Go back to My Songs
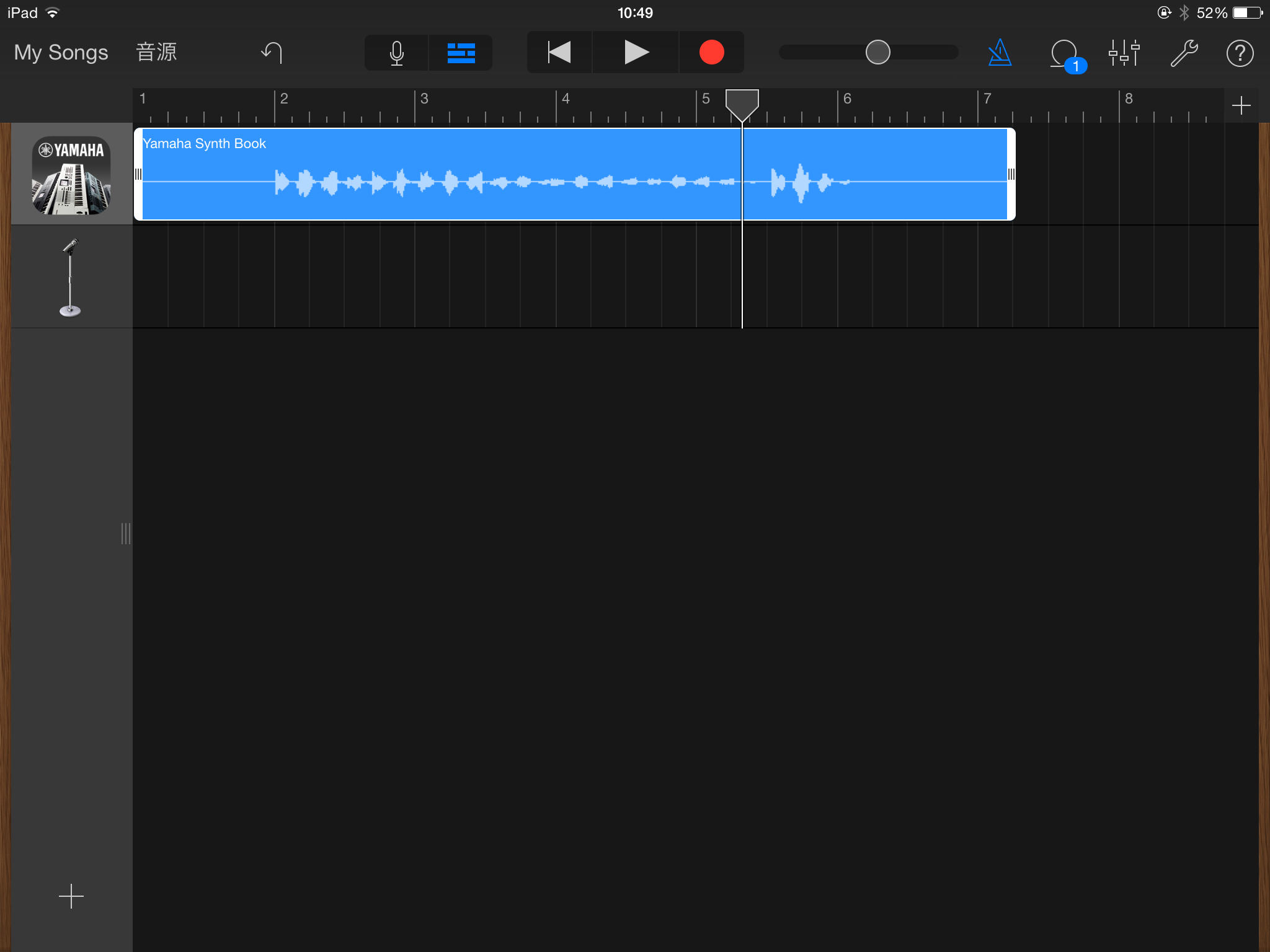This screenshot has width=1270, height=952. (x=61, y=53)
